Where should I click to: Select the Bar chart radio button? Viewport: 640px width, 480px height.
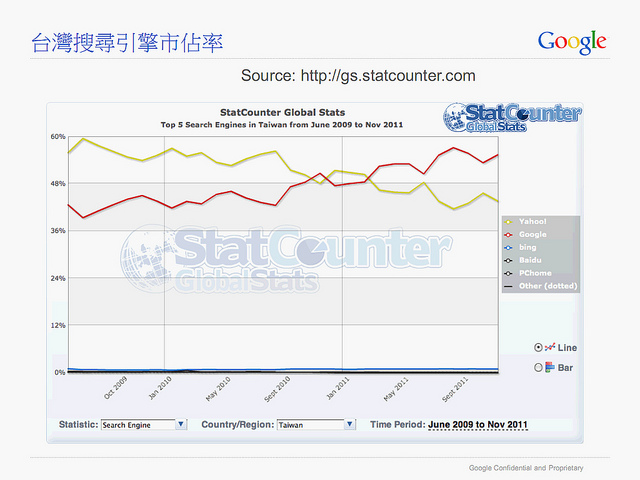539,368
